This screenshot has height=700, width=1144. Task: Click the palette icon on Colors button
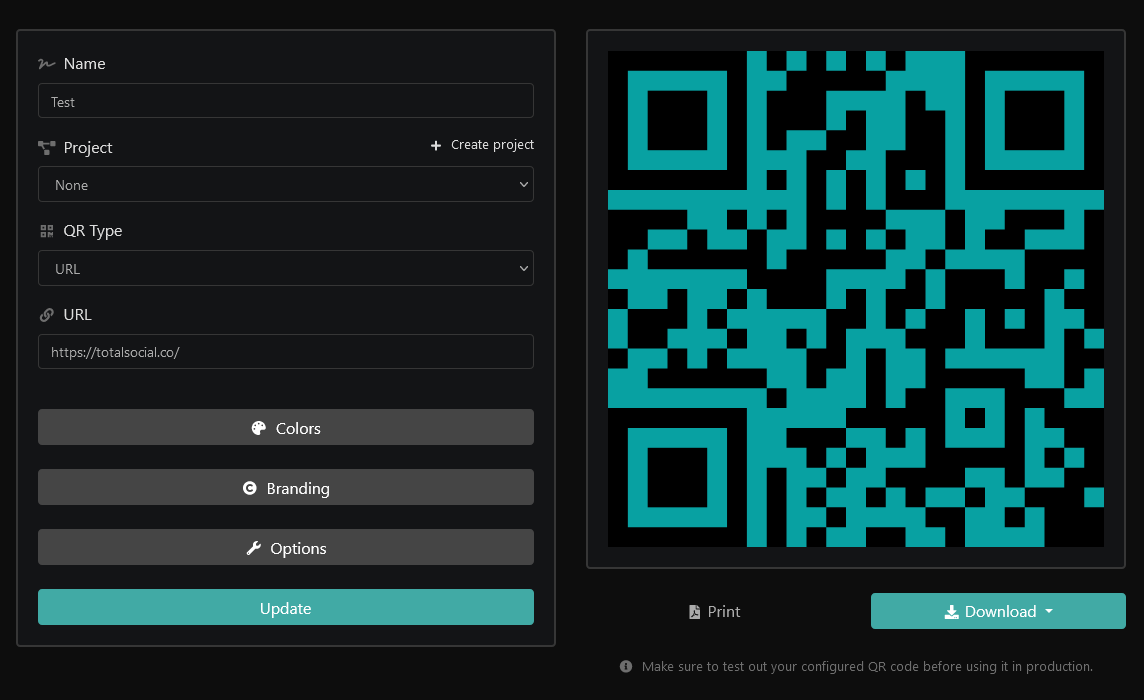pyautogui.click(x=258, y=428)
